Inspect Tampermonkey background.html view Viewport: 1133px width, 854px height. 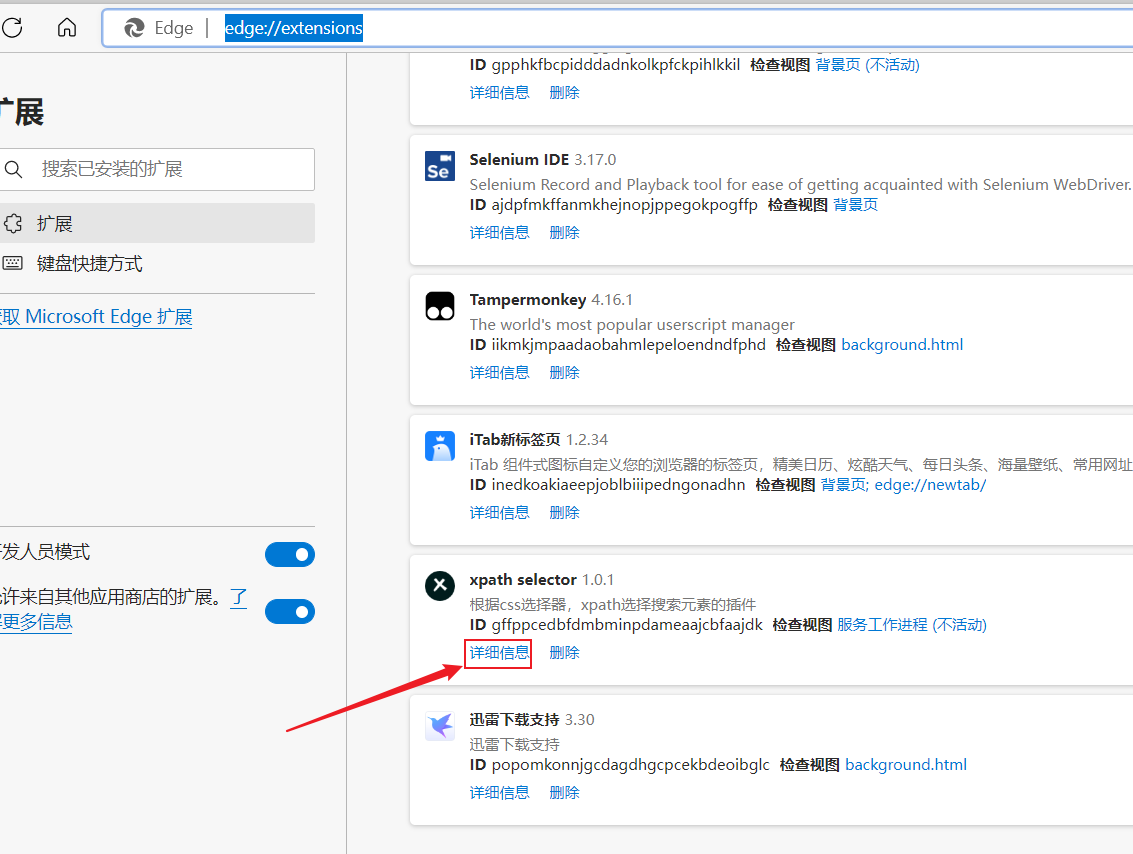coord(902,345)
